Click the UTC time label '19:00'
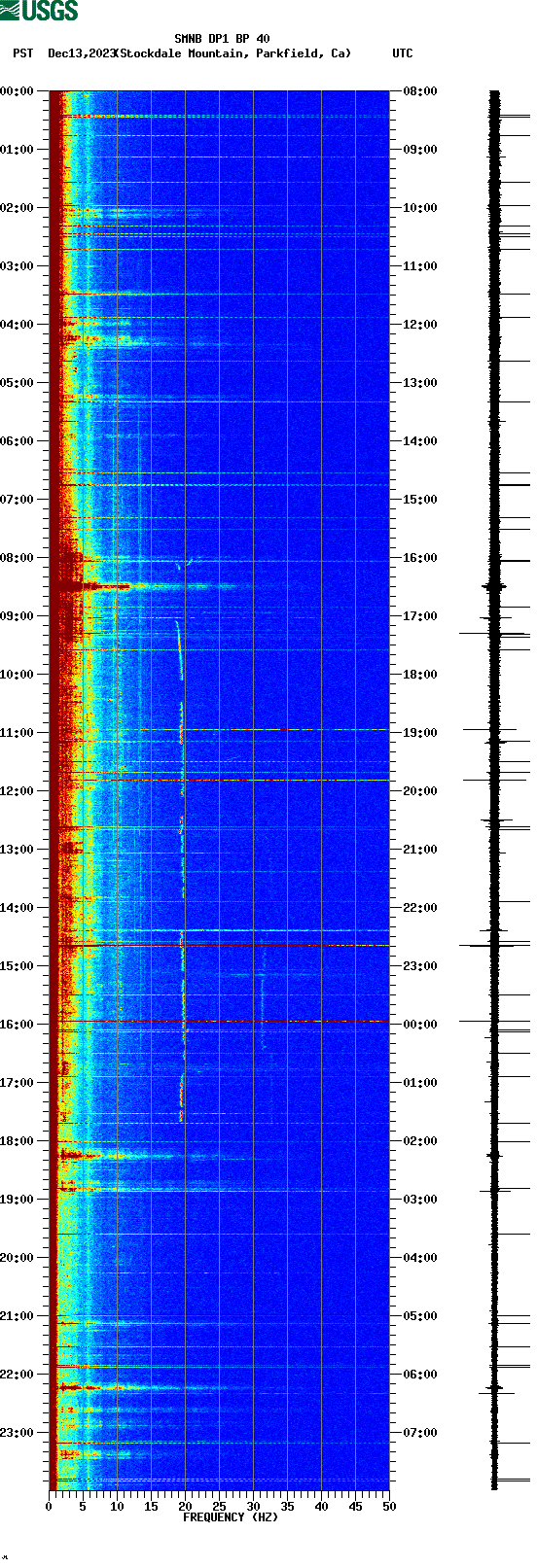 click(x=420, y=733)
